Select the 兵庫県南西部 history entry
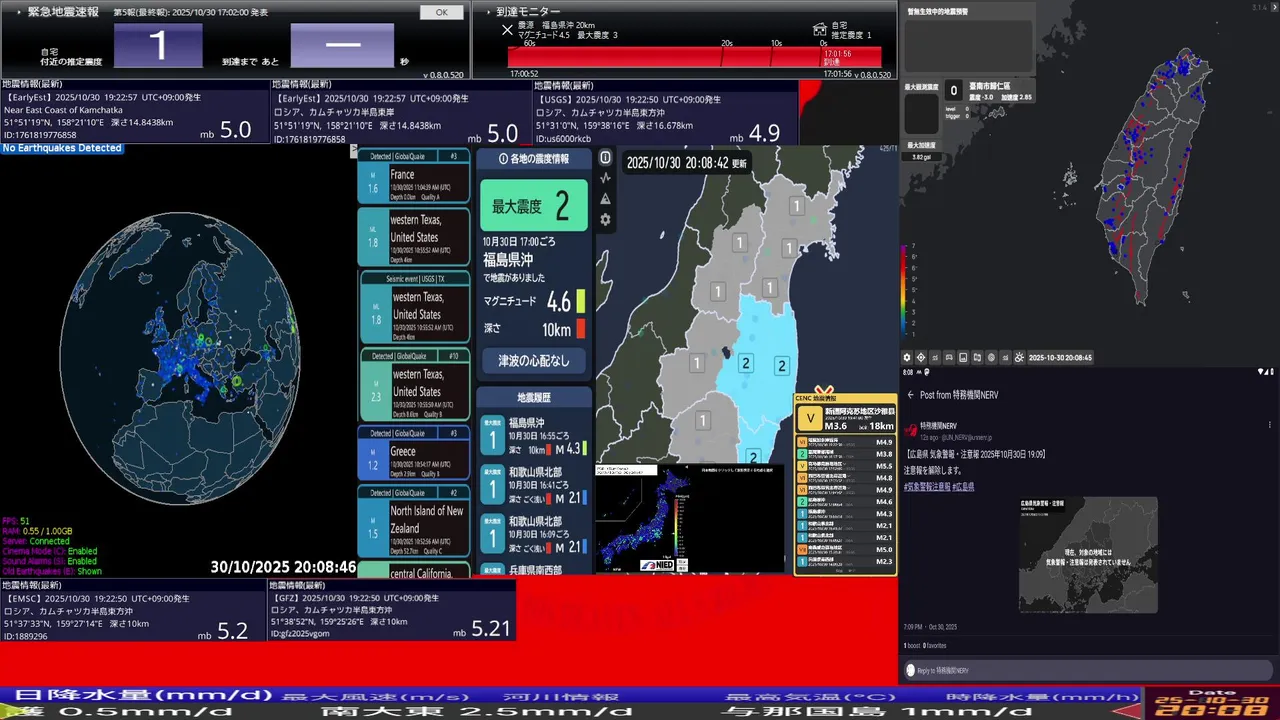 click(x=534, y=569)
